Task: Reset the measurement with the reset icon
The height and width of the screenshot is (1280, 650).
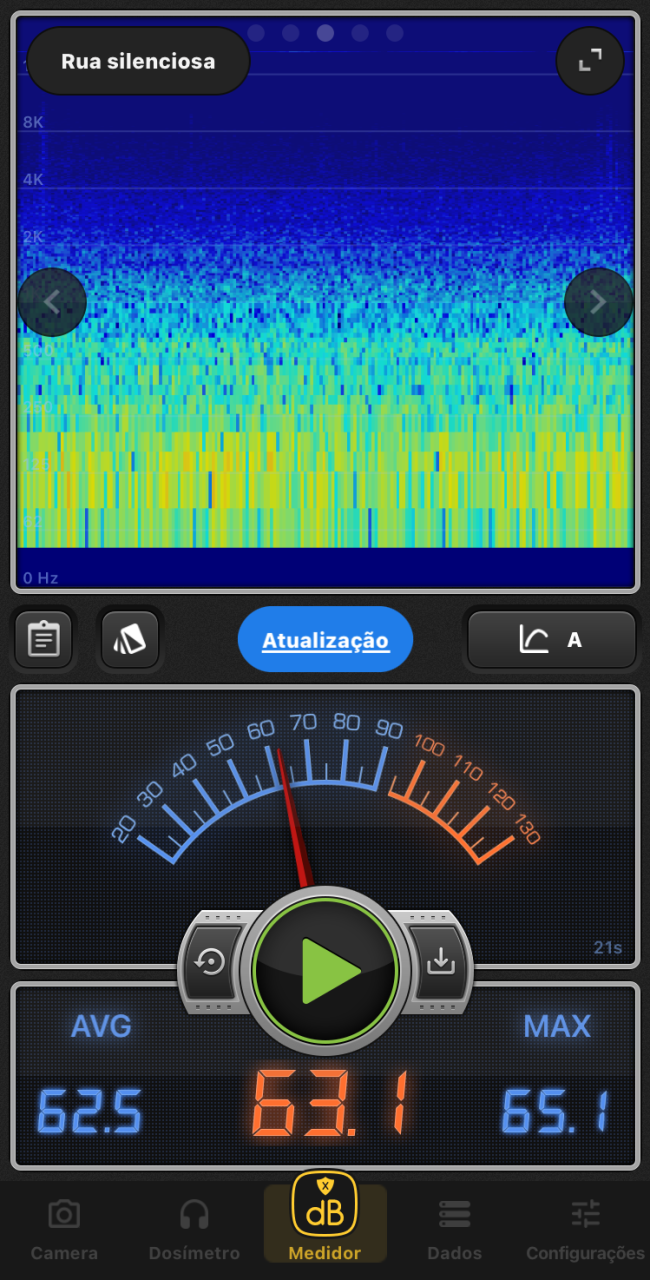Action: pos(211,962)
